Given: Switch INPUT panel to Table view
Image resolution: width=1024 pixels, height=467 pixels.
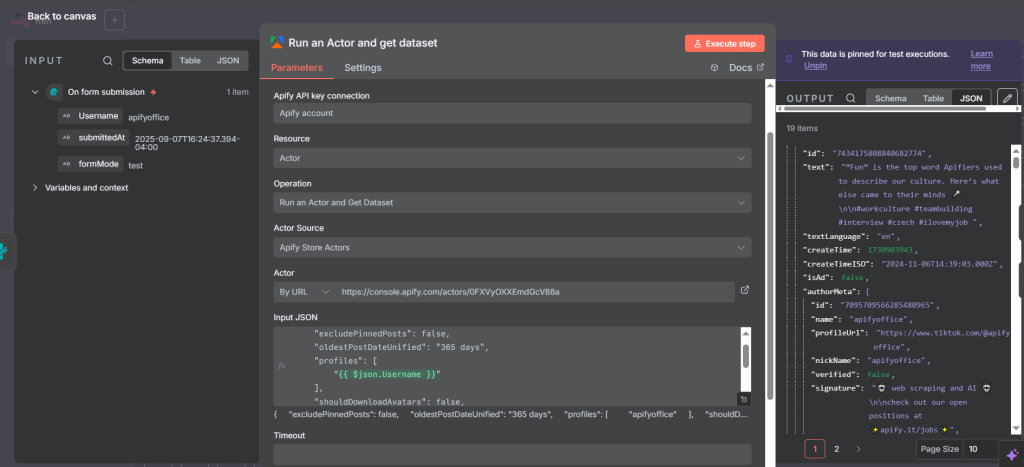Looking at the screenshot, I should 190,61.
